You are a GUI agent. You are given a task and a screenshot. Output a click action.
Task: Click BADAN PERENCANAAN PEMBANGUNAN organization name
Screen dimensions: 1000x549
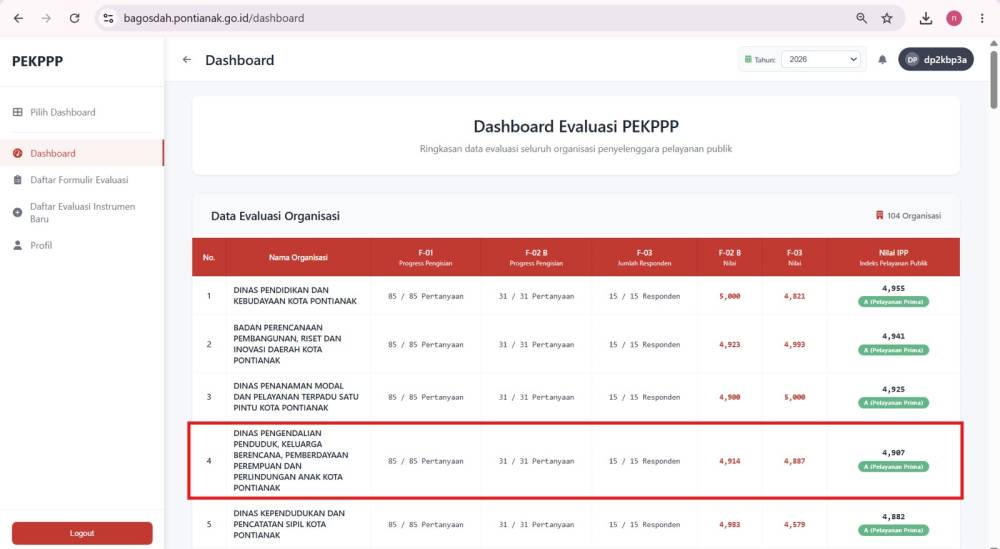[287, 344]
